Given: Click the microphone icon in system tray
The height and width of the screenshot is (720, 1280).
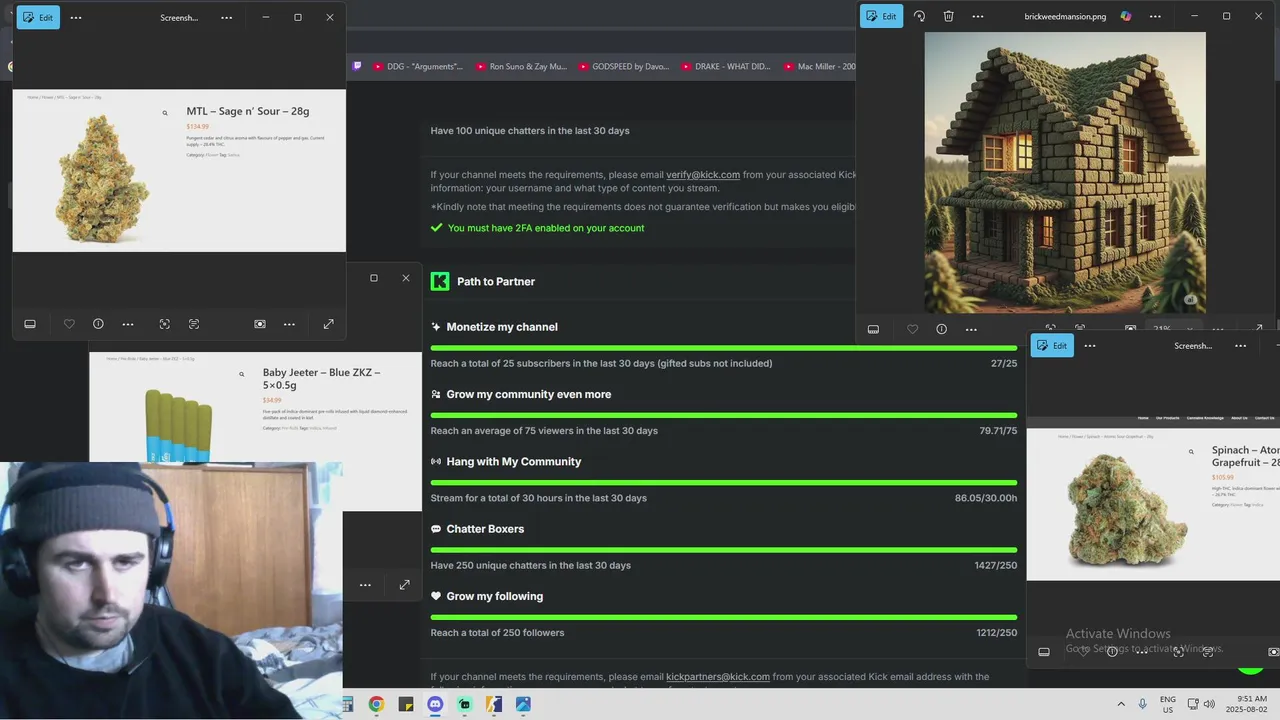Looking at the screenshot, I should point(1143,704).
